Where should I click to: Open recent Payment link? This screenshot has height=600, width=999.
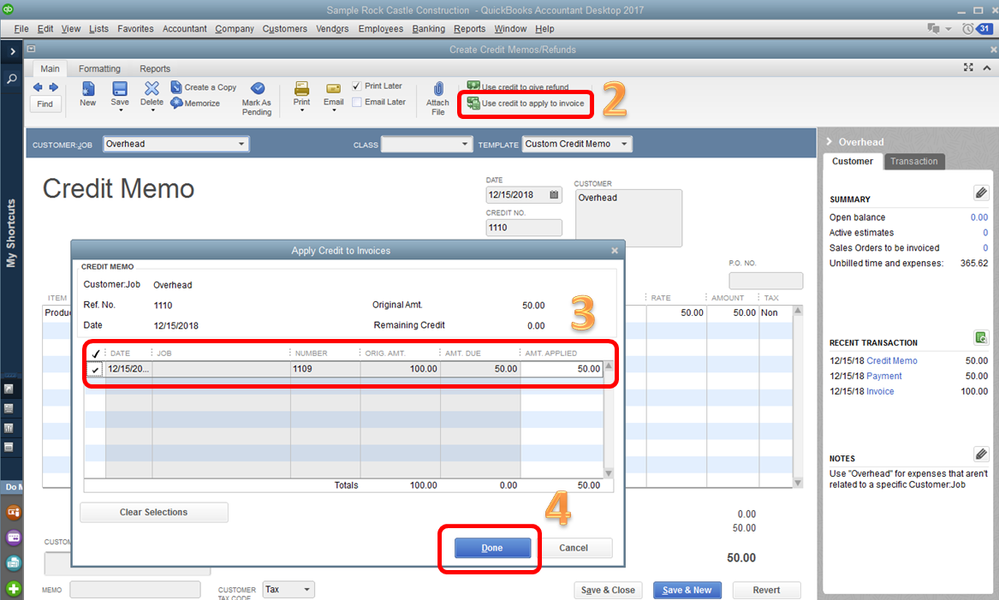pyautogui.click(x=884, y=376)
